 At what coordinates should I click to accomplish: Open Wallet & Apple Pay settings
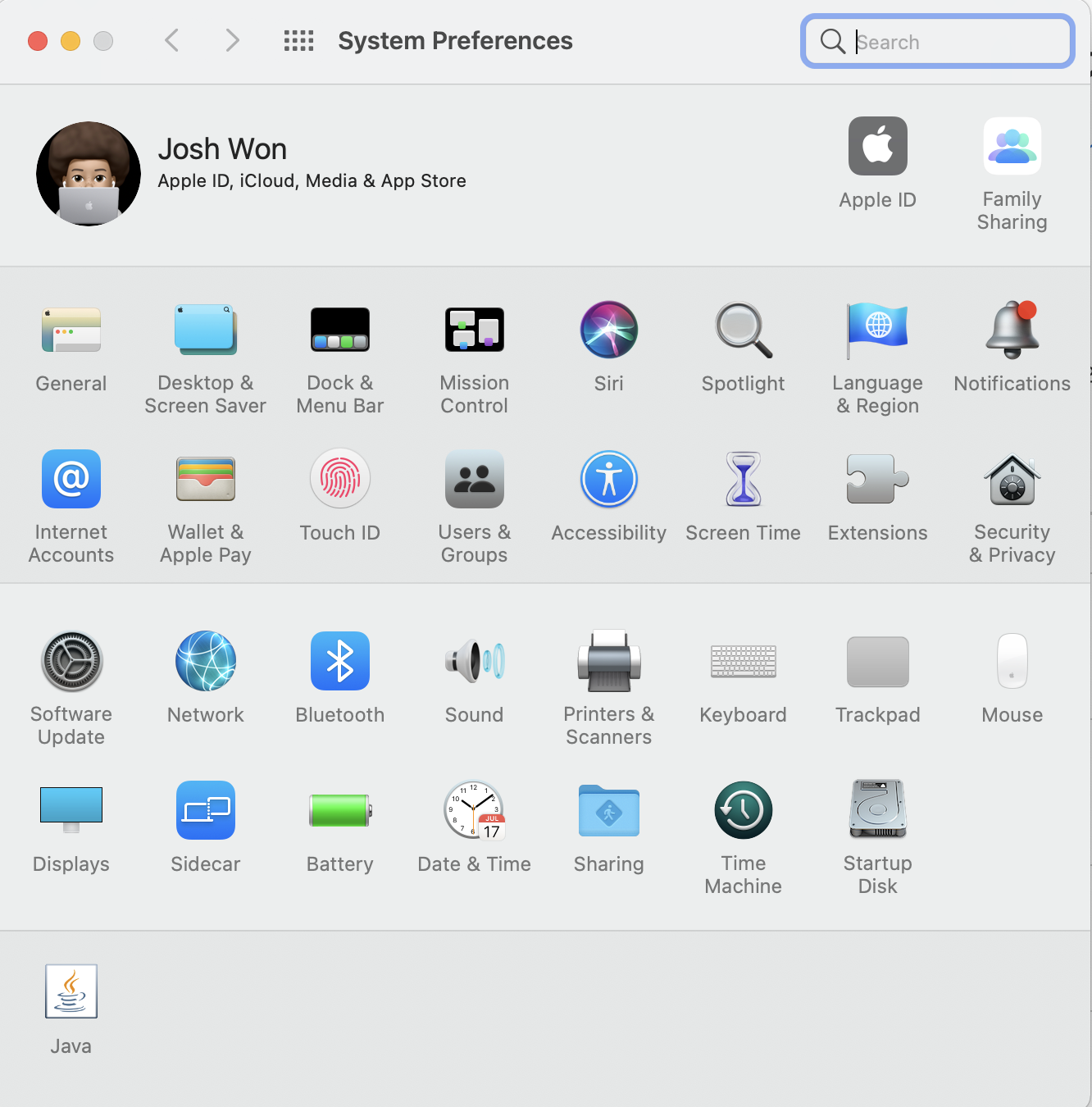[206, 479]
